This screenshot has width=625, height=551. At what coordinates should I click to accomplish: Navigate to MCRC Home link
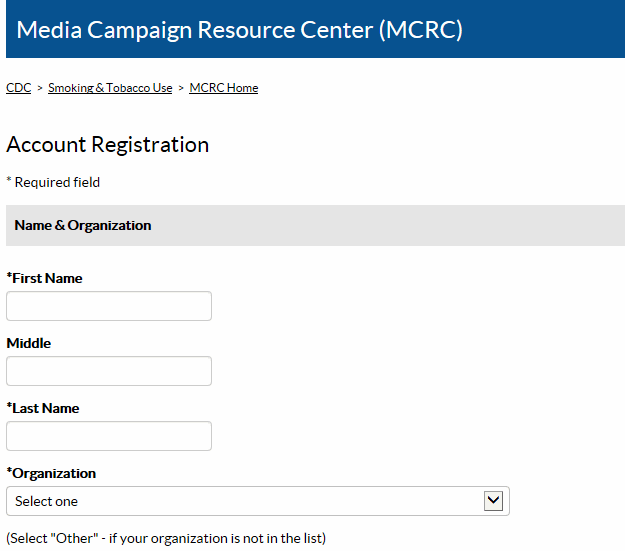pyautogui.click(x=223, y=88)
